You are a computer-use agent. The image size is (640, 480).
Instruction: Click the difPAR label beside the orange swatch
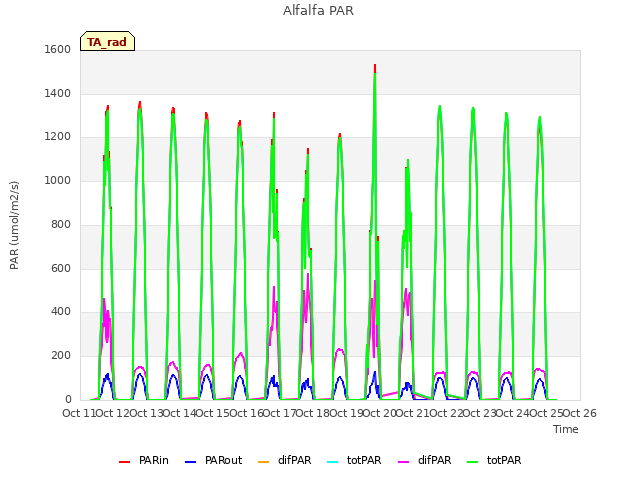(x=294, y=460)
